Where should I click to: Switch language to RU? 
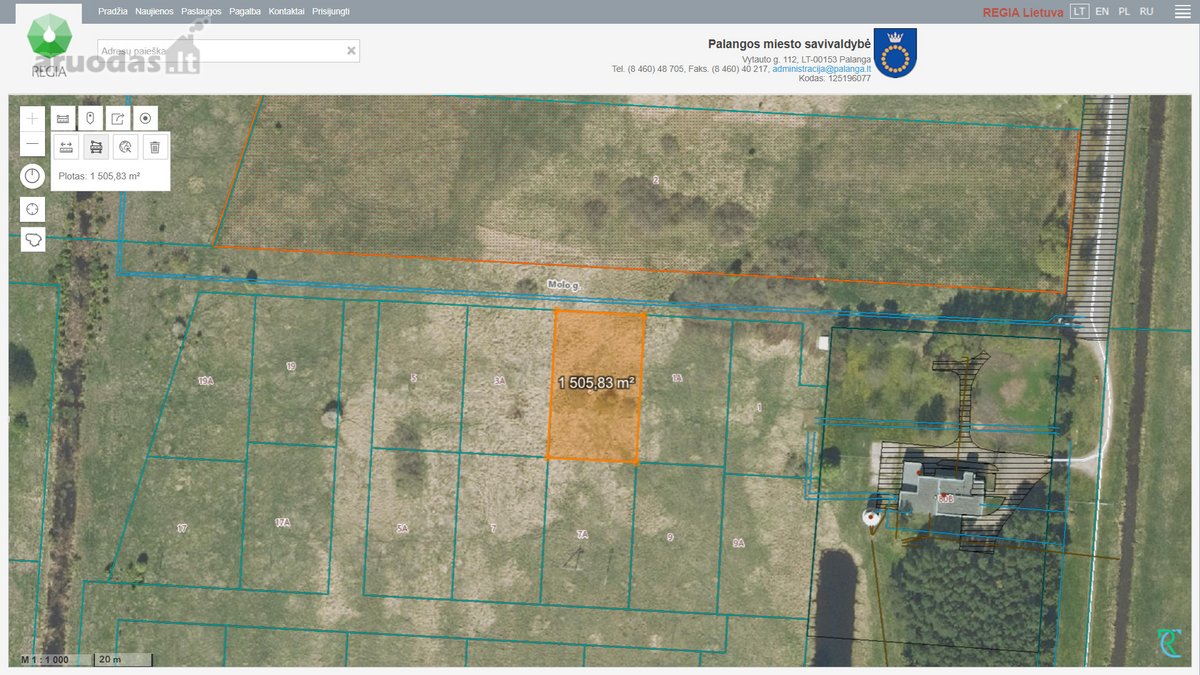pos(1146,11)
